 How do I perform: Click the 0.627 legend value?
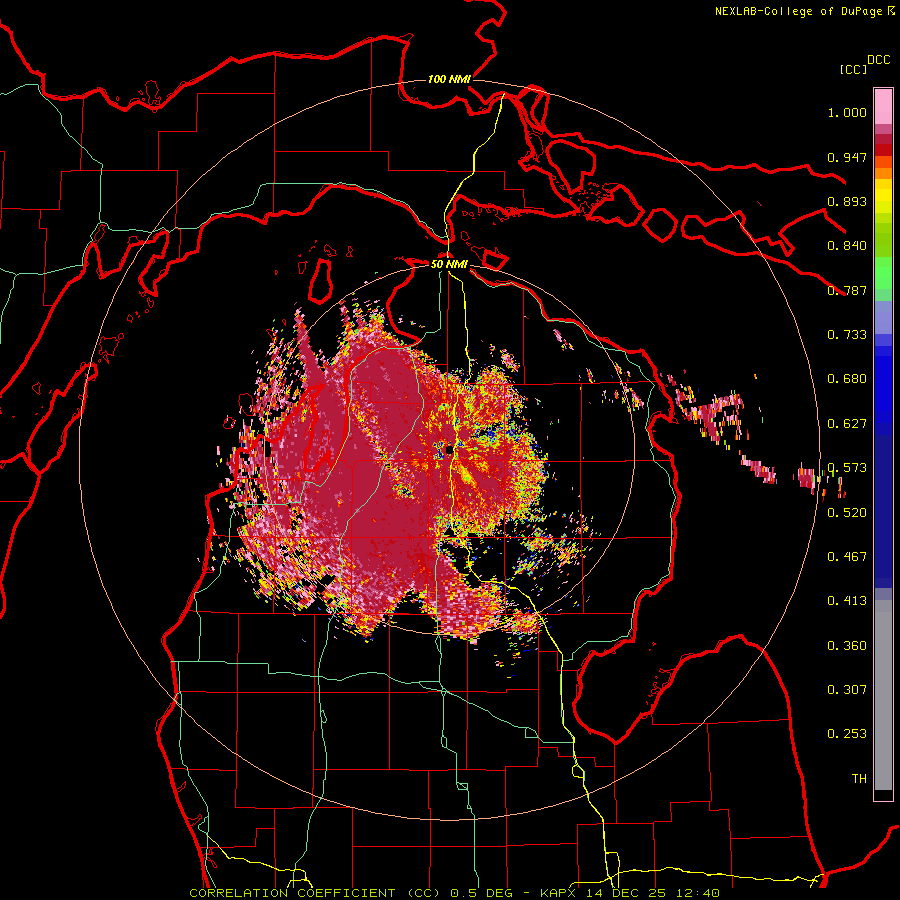point(847,424)
